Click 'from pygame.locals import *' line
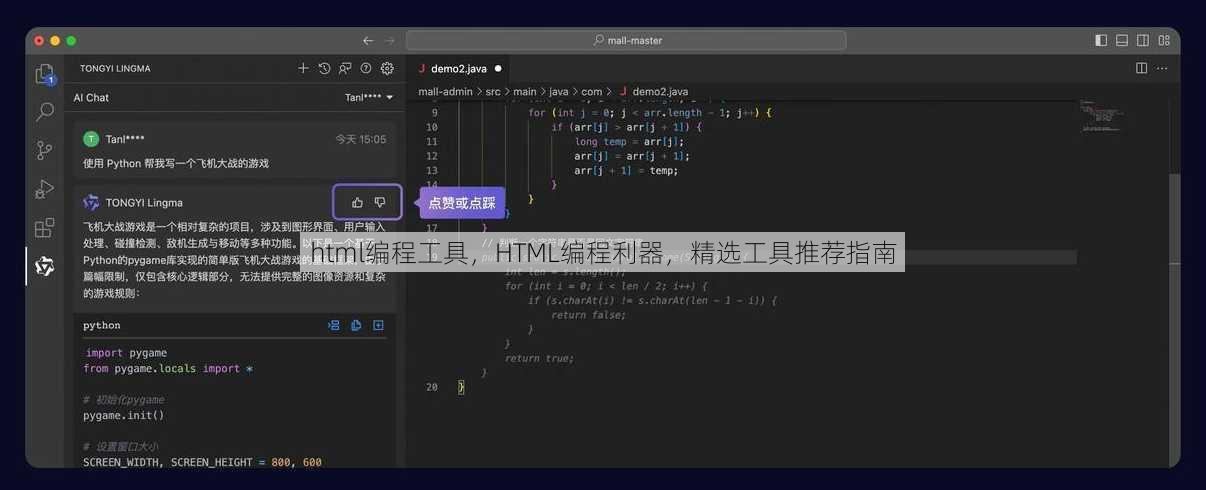This screenshot has height=490, width=1206. [168, 369]
